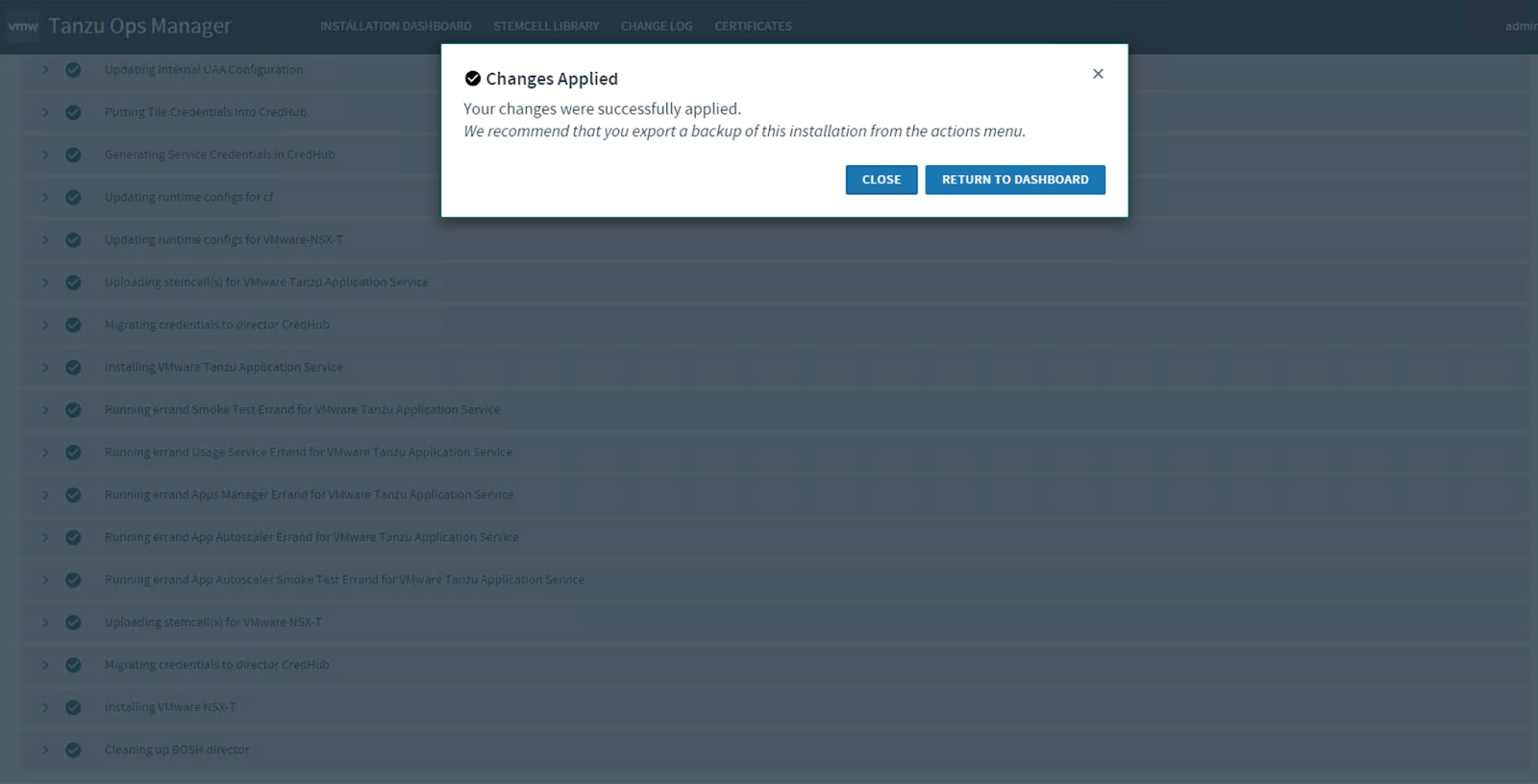Click success checkmark for Updating Internal UAA Configuration
Image resolution: width=1538 pixels, height=784 pixels.
point(73,69)
